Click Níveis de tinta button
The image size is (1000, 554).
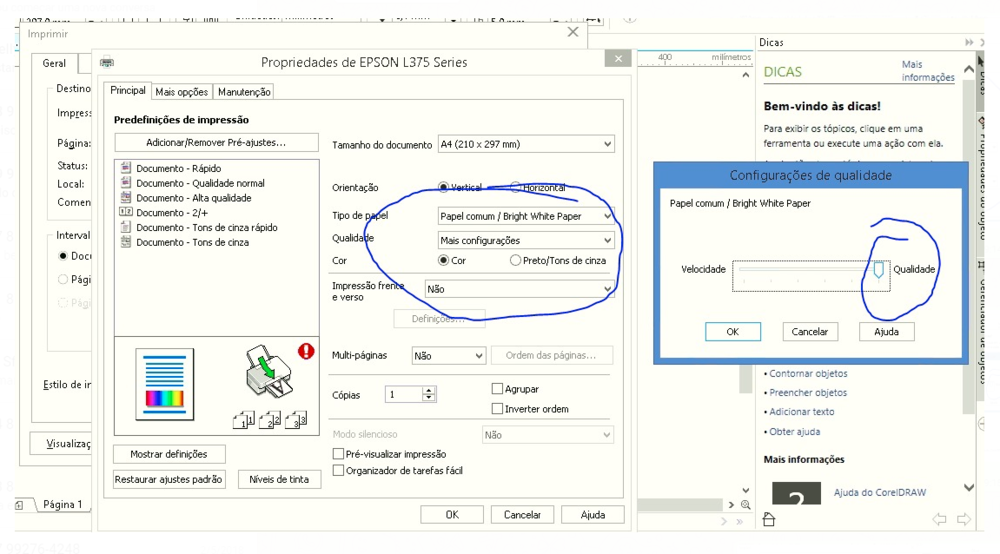(x=279, y=479)
